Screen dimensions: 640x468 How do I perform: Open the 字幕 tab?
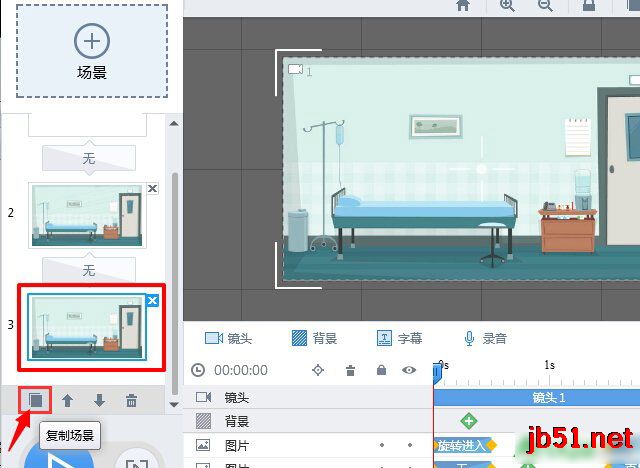[x=399, y=338]
